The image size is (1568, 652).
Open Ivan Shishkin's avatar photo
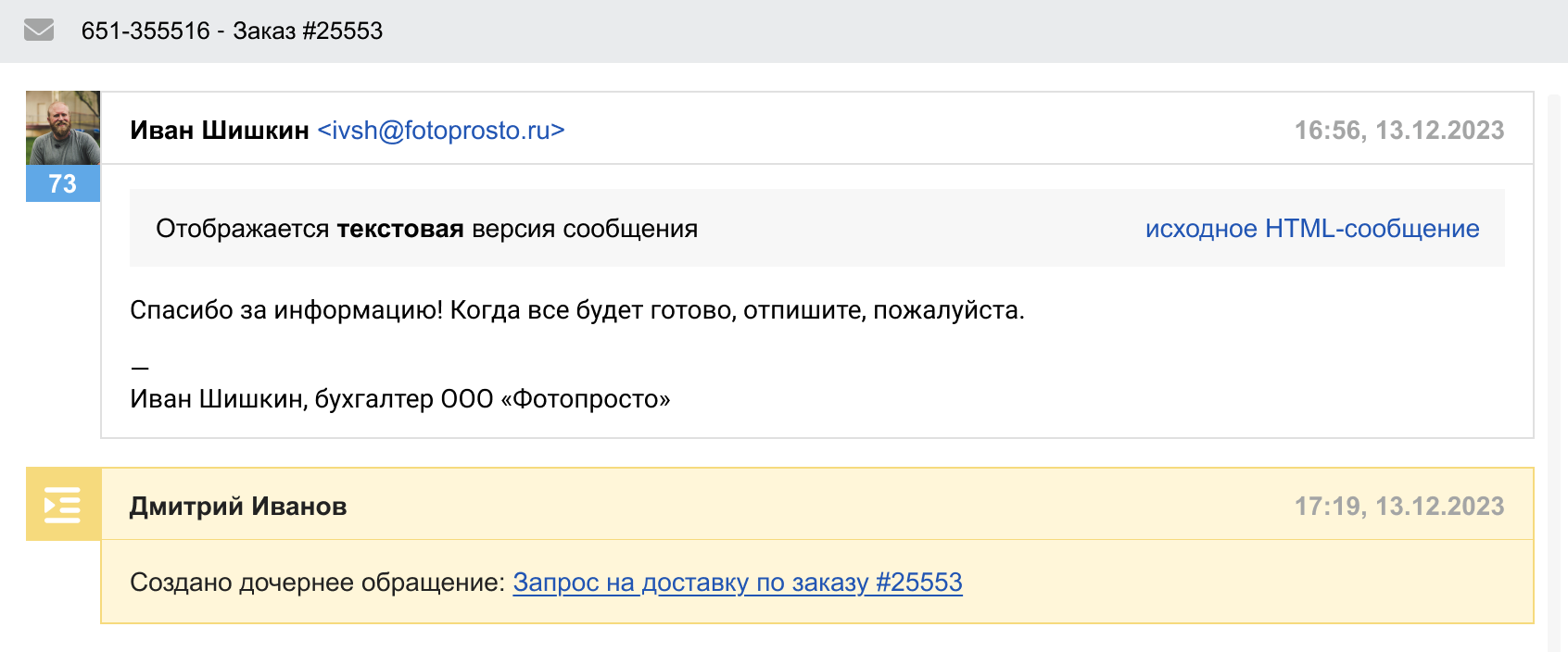[63, 128]
